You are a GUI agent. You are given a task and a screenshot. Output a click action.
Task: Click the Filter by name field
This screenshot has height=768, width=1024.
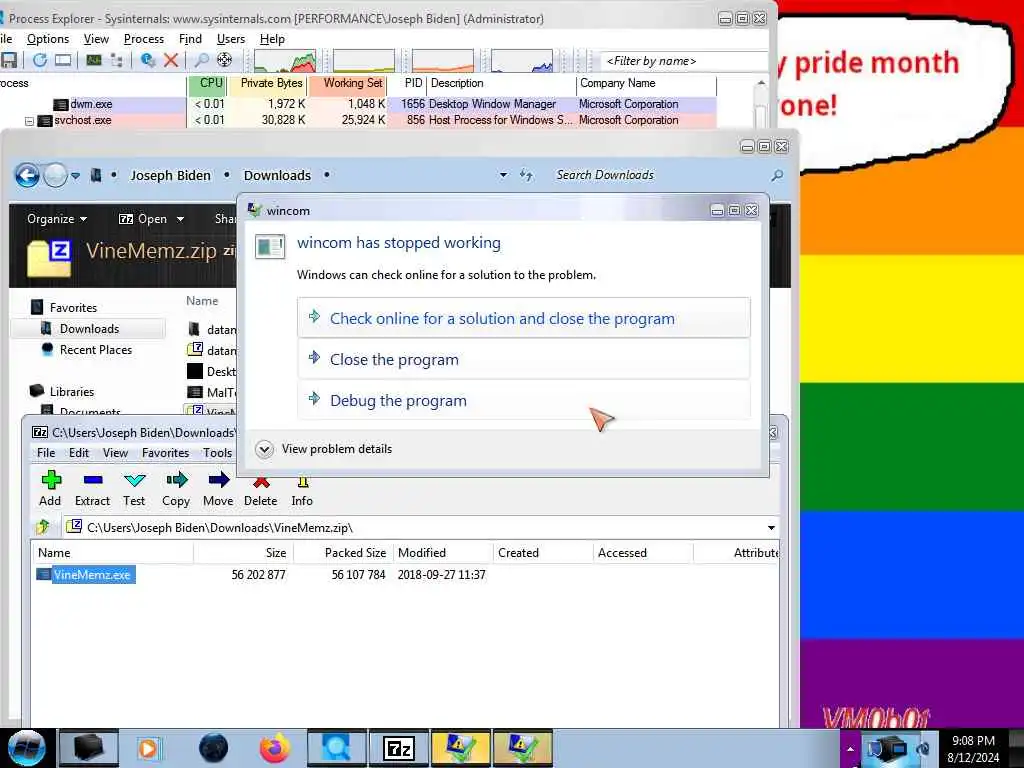pyautogui.click(x=683, y=61)
